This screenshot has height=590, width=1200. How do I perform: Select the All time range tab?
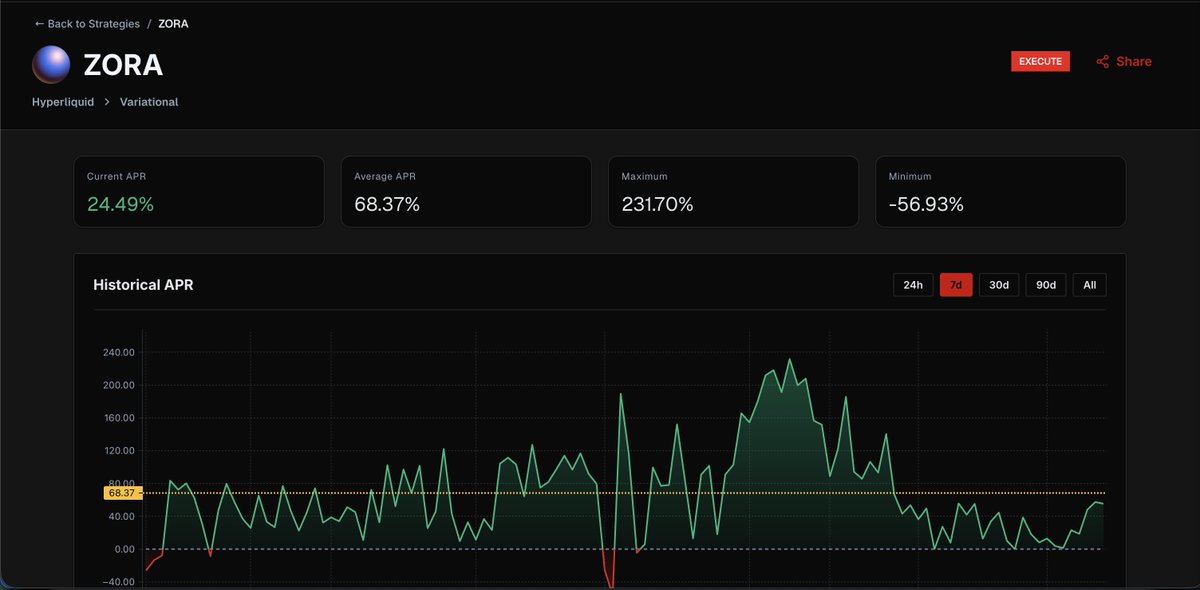pos(1090,285)
